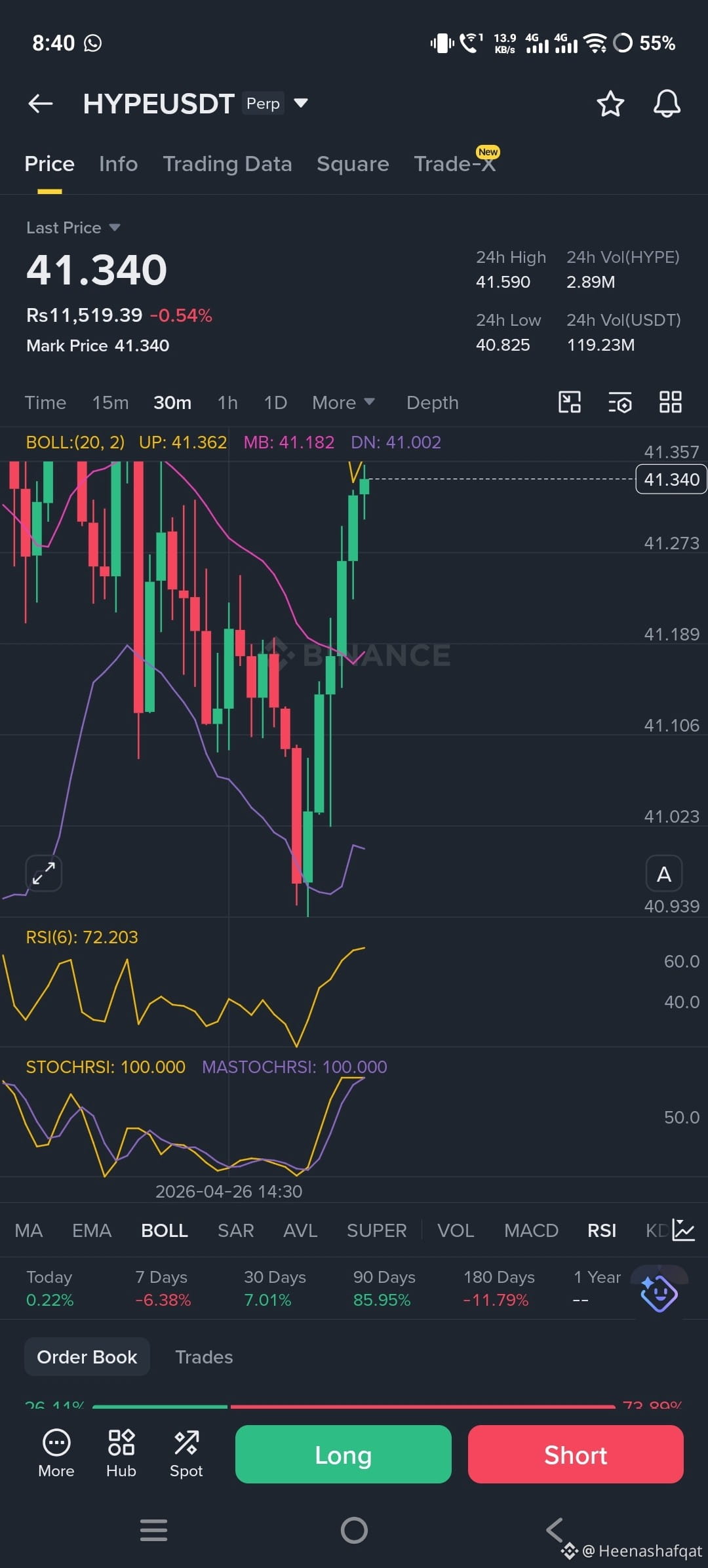Add HYPEUSDT to favorites with the star
Image resolution: width=708 pixels, height=1568 pixels.
pyautogui.click(x=610, y=104)
